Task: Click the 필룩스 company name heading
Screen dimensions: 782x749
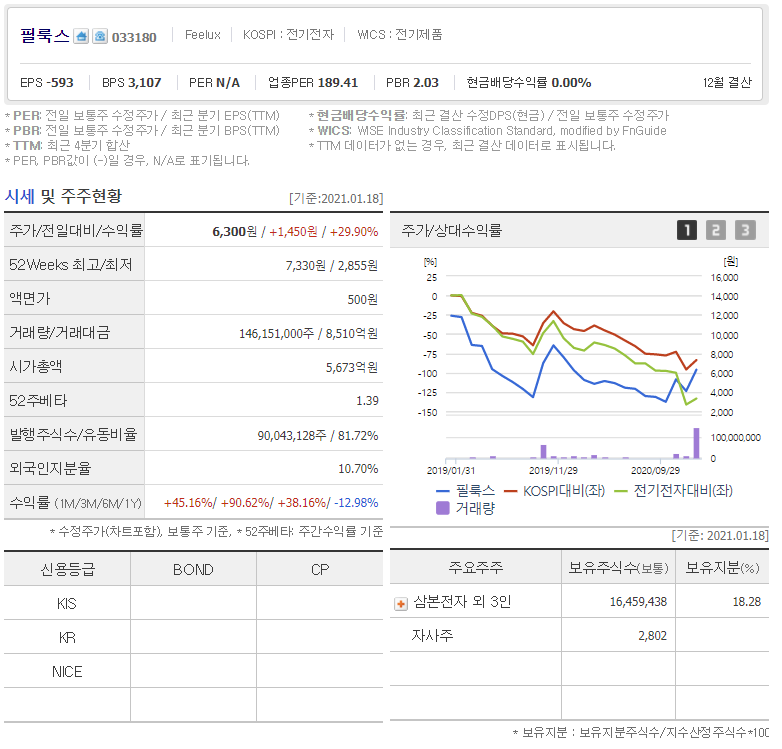Action: point(45,36)
